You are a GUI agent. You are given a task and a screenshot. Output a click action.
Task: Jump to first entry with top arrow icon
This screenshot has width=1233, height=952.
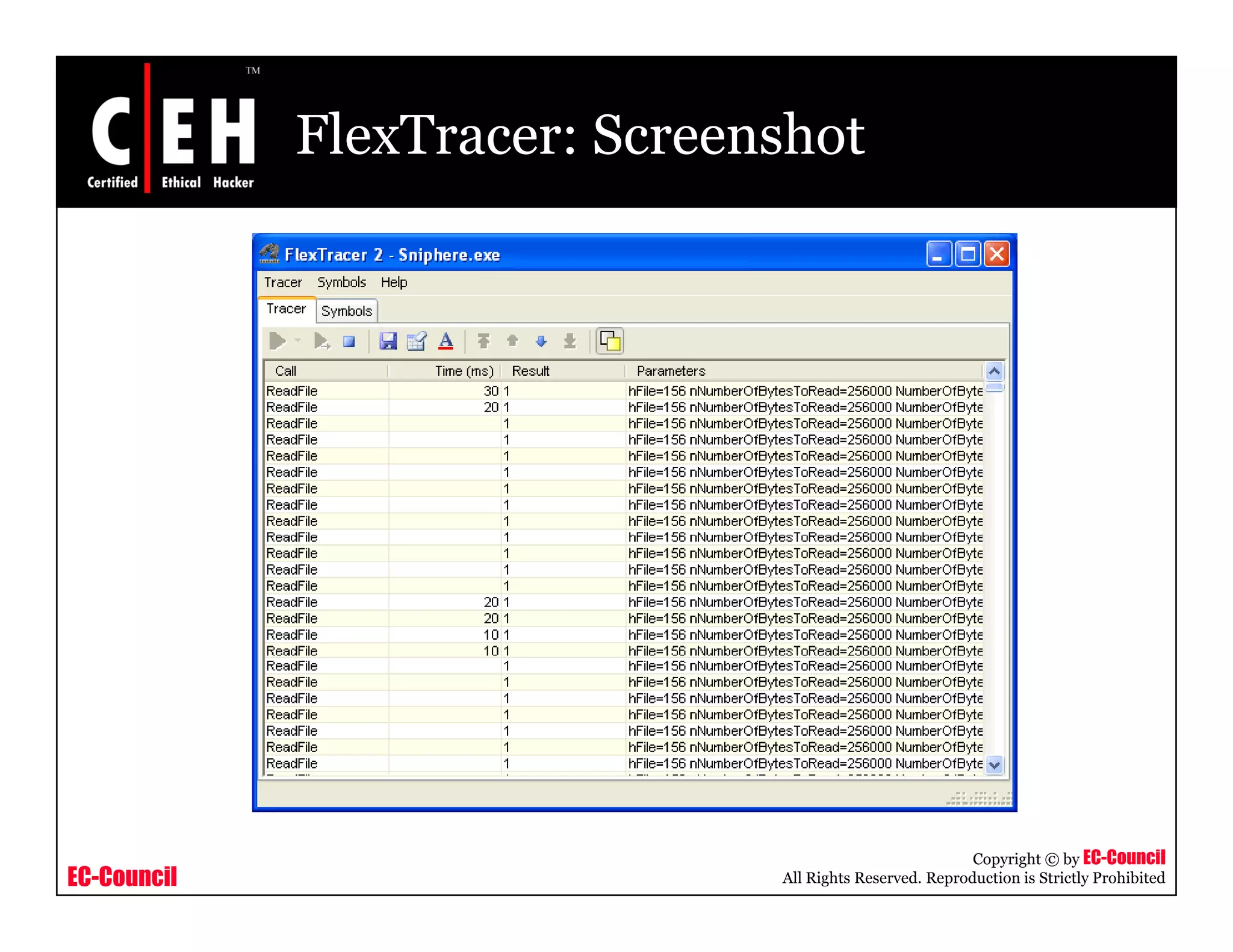483,342
